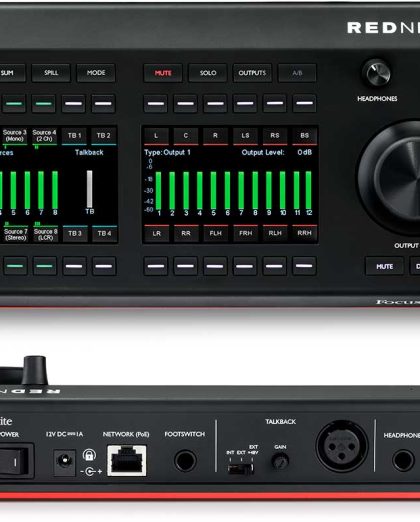Select the C speaker label on screen

[186, 136]
